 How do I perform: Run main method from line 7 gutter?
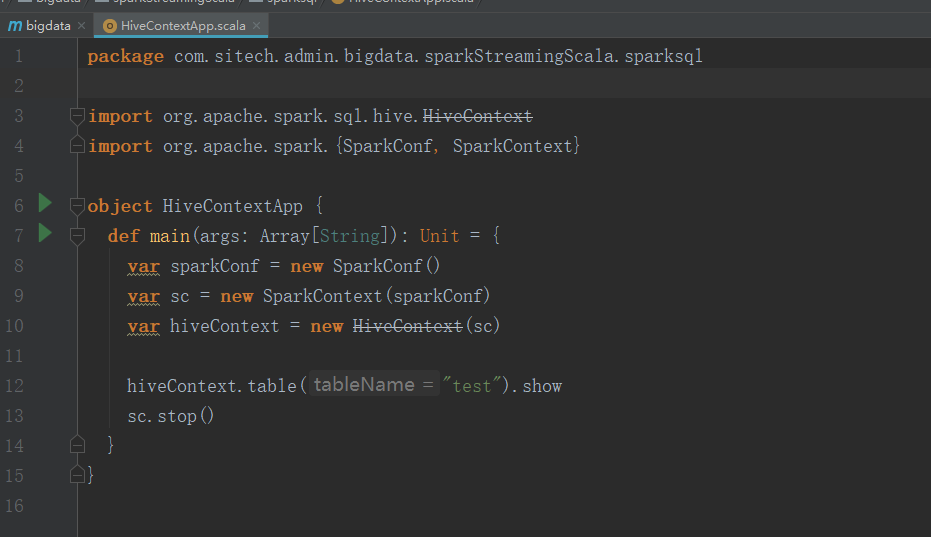pyautogui.click(x=45, y=232)
